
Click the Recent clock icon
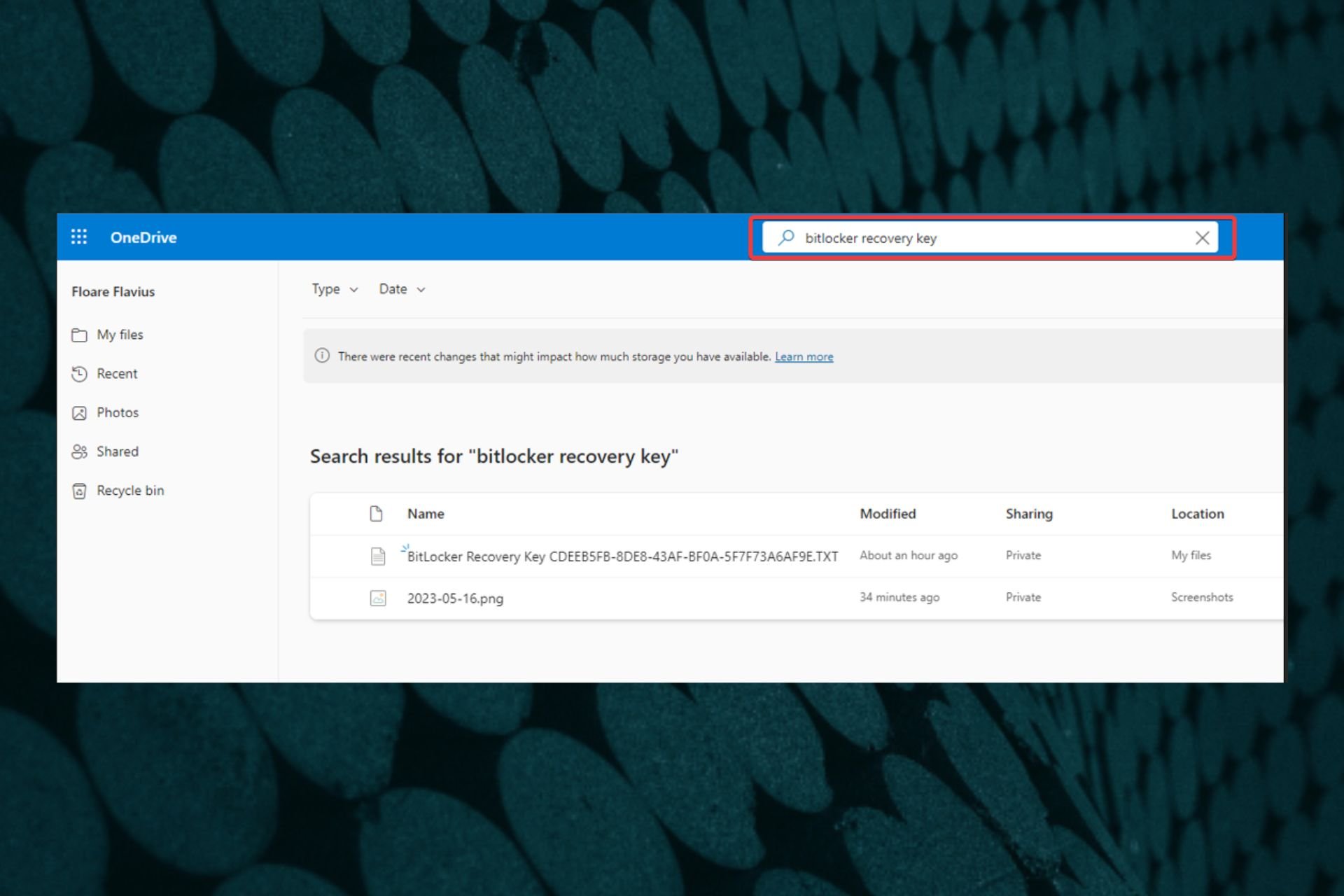coord(79,374)
